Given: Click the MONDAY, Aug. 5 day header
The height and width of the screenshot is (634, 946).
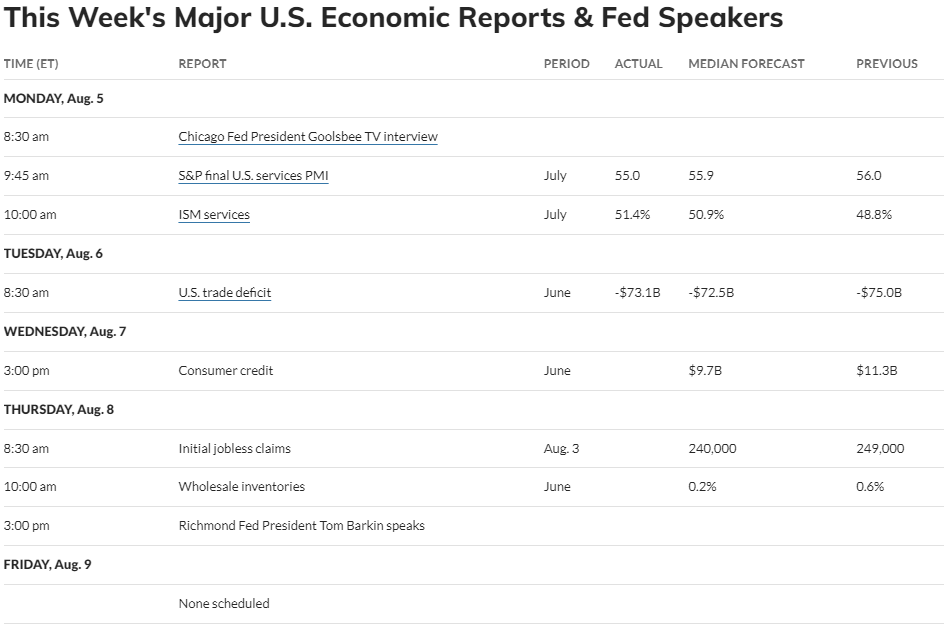Looking at the screenshot, I should 53,98.
